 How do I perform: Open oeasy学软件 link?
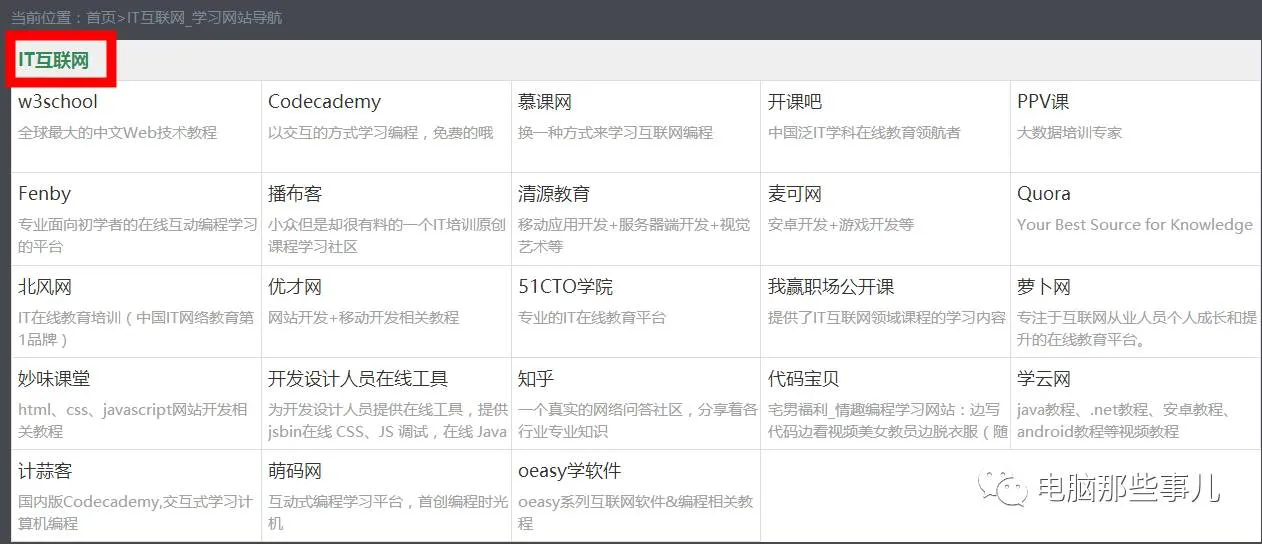pos(570,470)
